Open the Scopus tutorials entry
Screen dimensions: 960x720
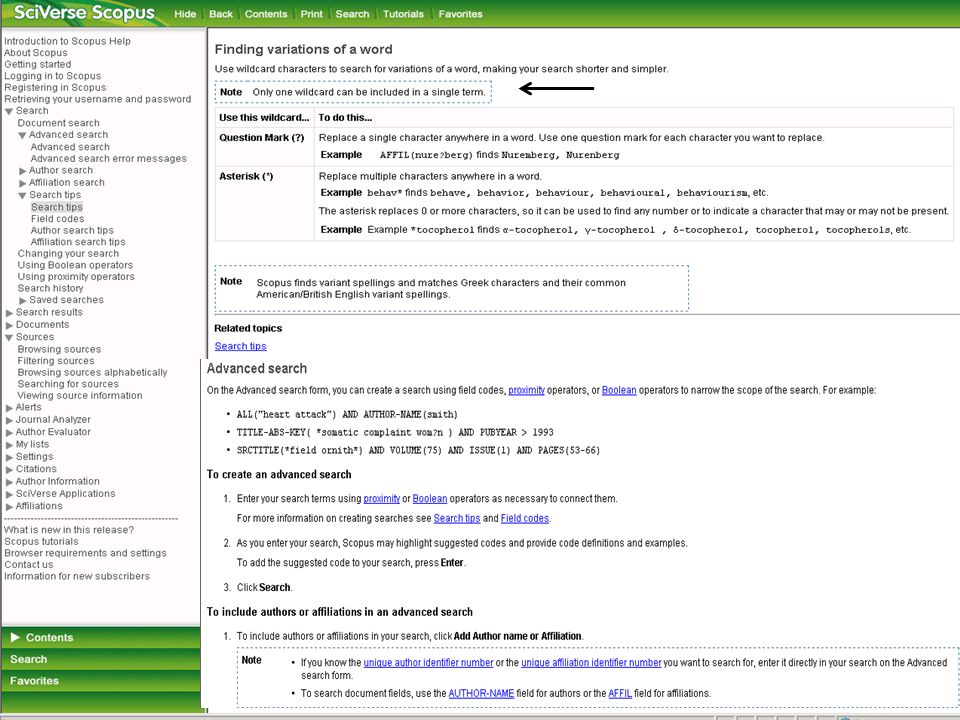click(41, 542)
